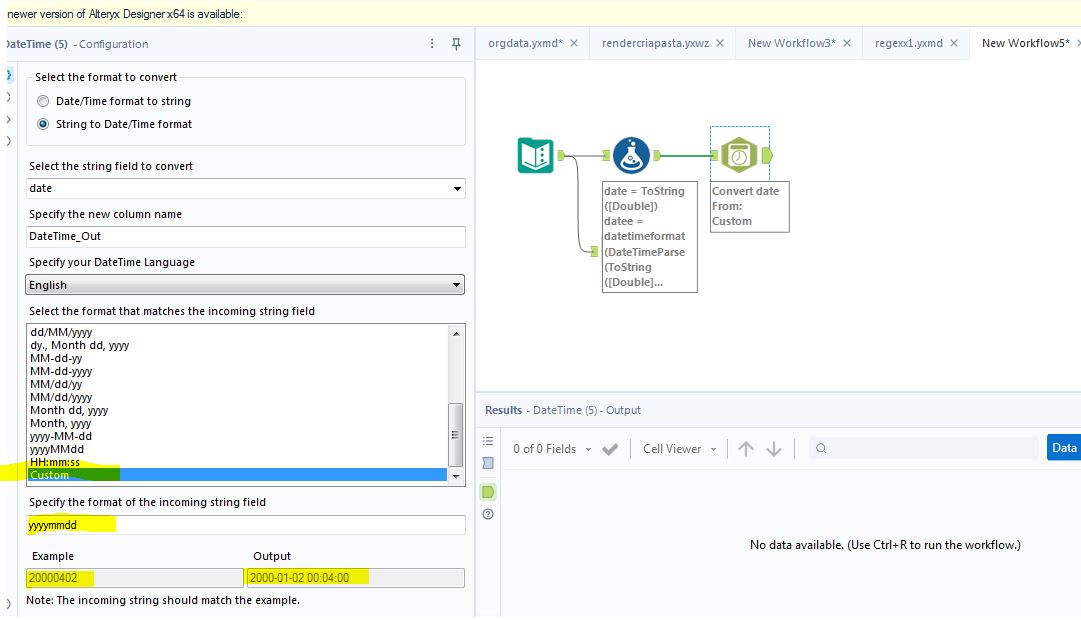This screenshot has width=1081, height=620.
Task: Select the Formula tool on the canvas
Action: point(629,155)
